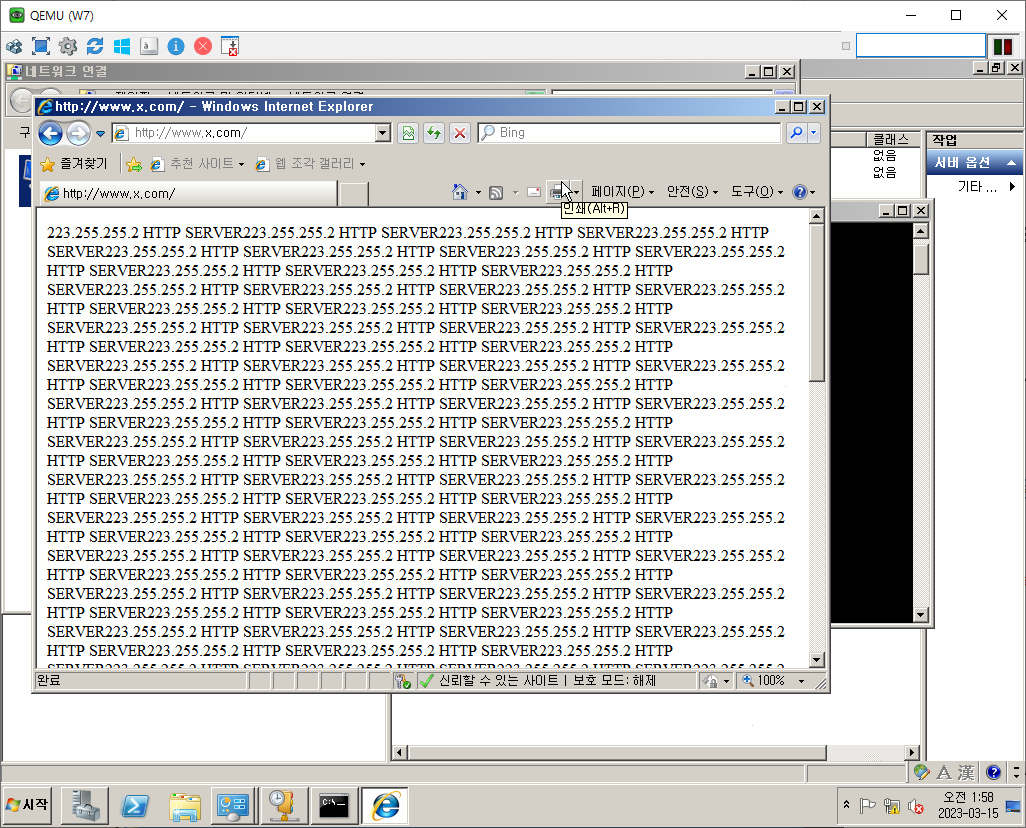Click the IE vertical scrollbar up arrow

[817, 216]
